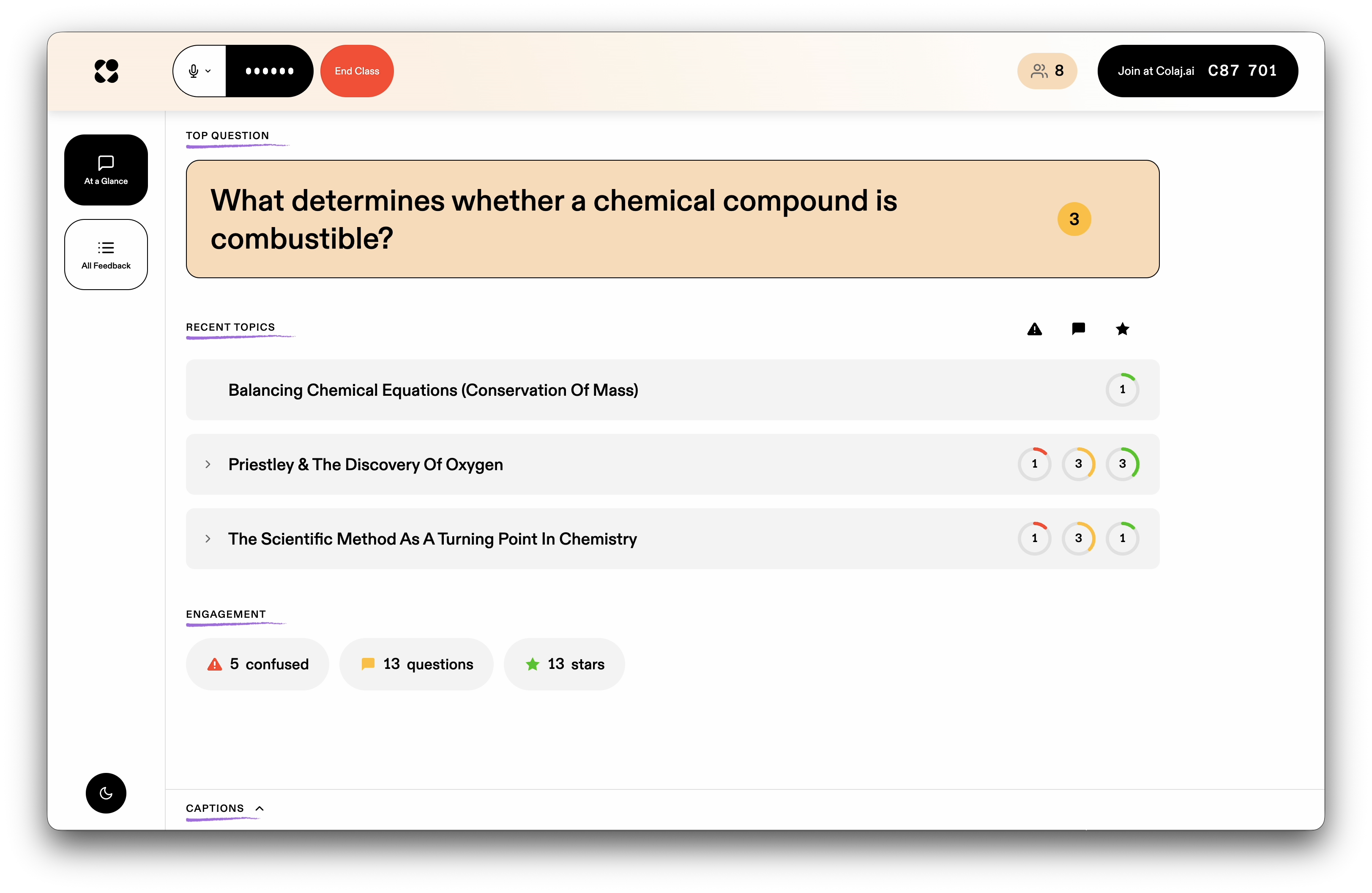Filter topics by questions chat icon
The width and height of the screenshot is (1372, 893).
click(x=1079, y=329)
